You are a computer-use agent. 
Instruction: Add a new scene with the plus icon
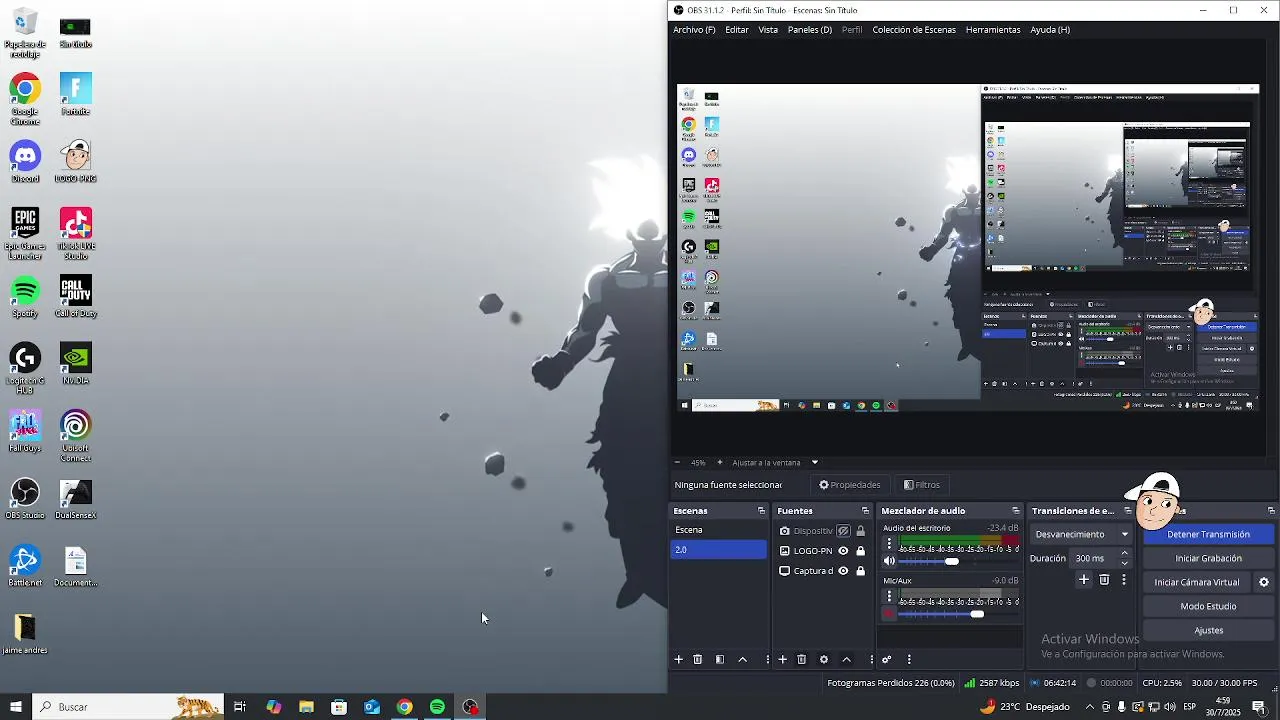(x=678, y=660)
